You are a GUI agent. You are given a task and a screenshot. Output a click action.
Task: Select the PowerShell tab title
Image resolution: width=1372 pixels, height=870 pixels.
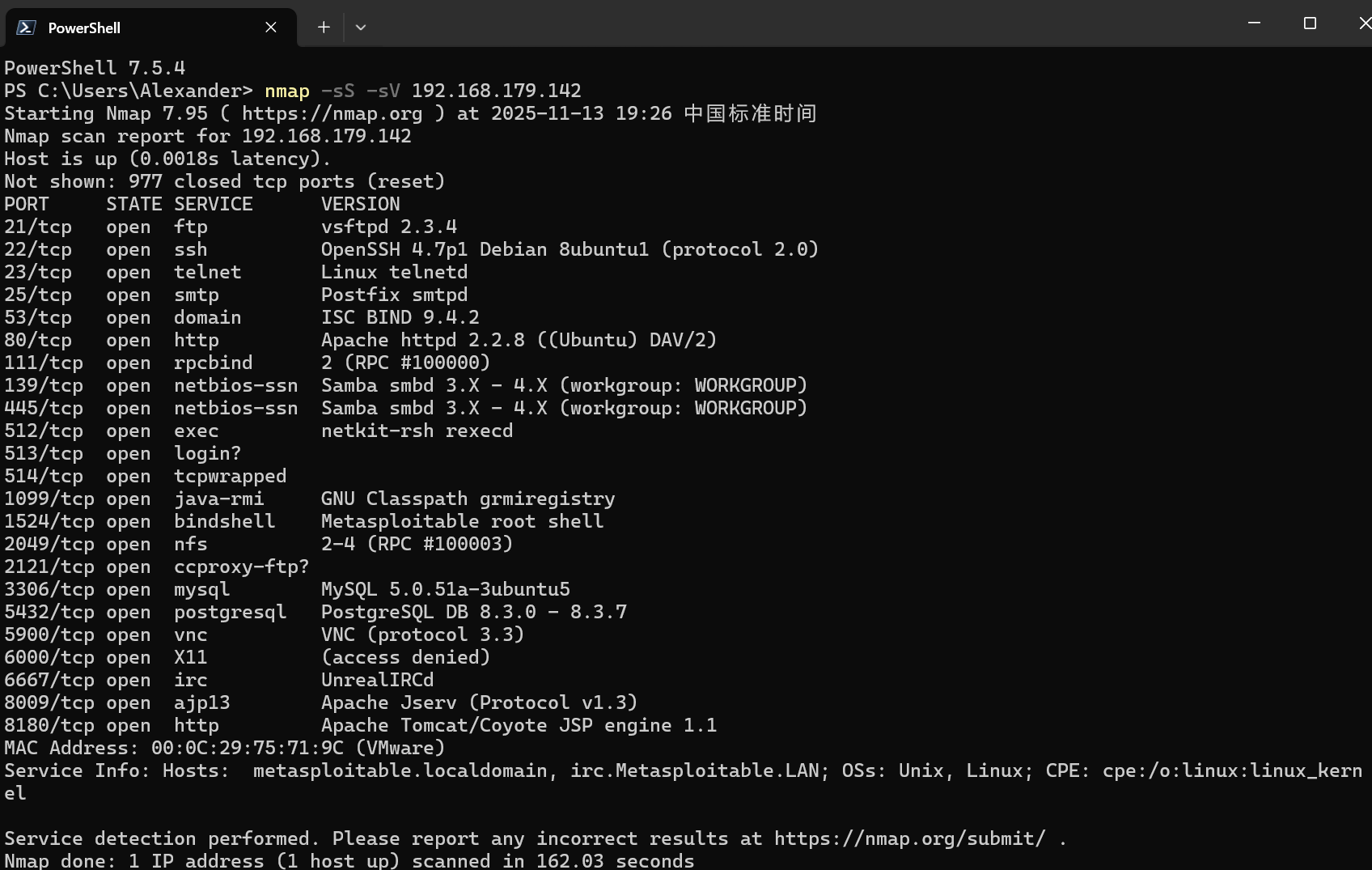coord(84,28)
